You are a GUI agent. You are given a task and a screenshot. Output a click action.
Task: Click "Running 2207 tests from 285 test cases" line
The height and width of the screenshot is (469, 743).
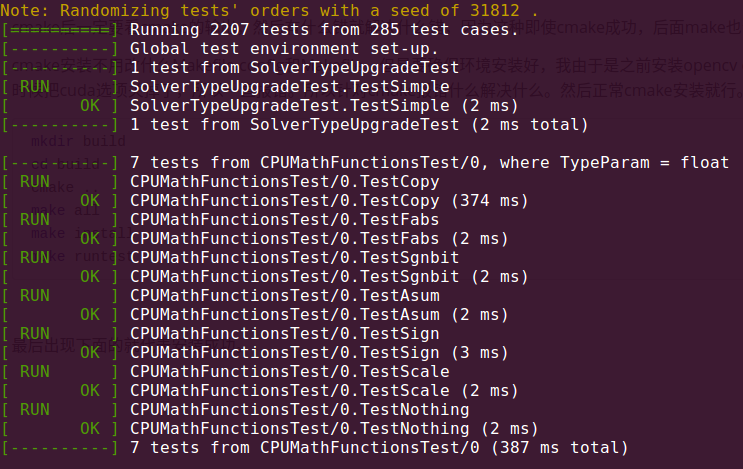[324, 29]
